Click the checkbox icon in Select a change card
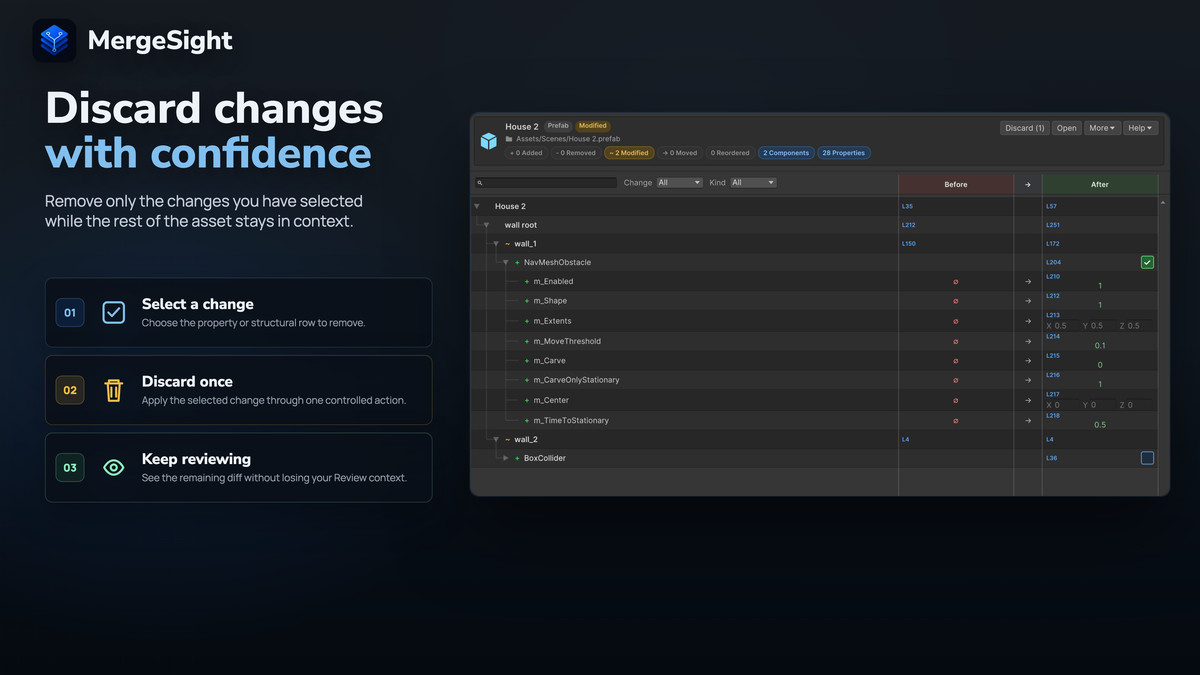This screenshot has height=675, width=1200. point(114,312)
